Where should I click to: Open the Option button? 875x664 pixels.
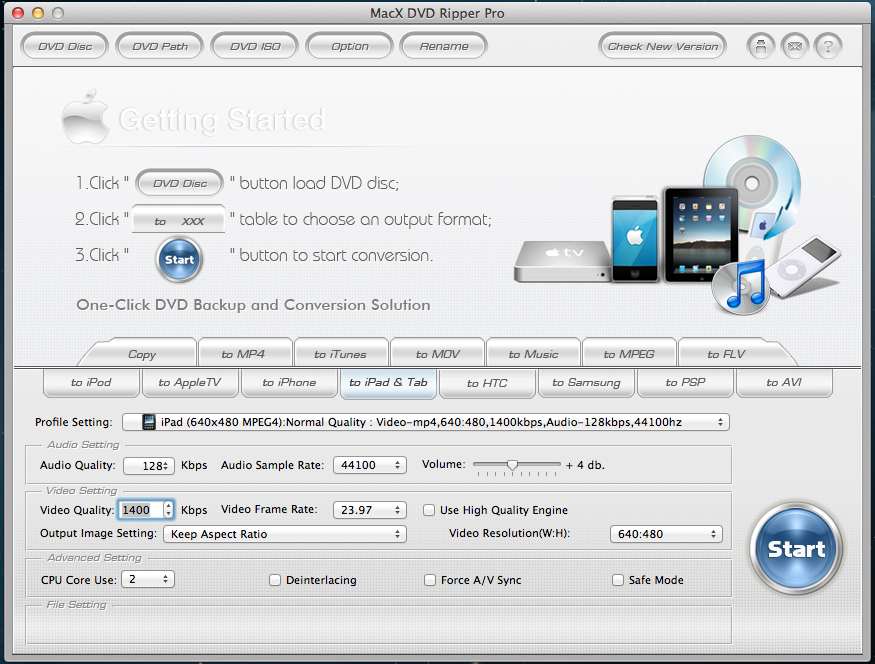(350, 46)
